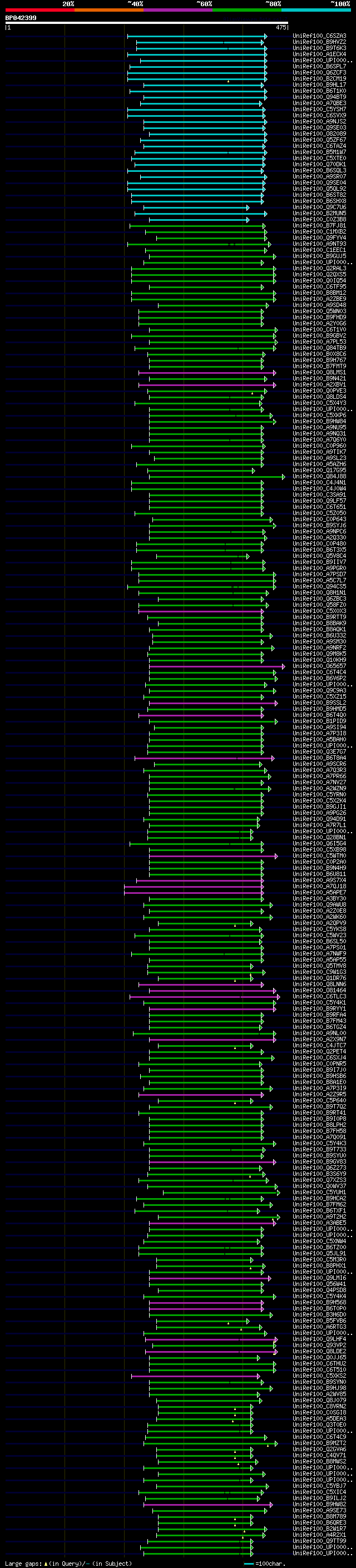Click the UniRef100_C5XKP6 label
This screenshot has width=356, height=1568.
coord(319,415)
